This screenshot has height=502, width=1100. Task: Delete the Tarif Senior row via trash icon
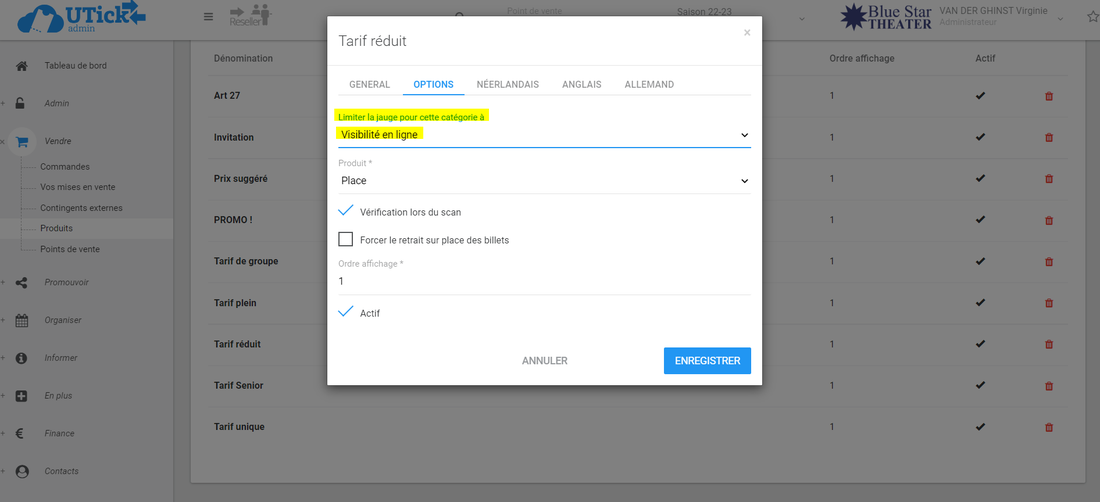click(x=1049, y=385)
